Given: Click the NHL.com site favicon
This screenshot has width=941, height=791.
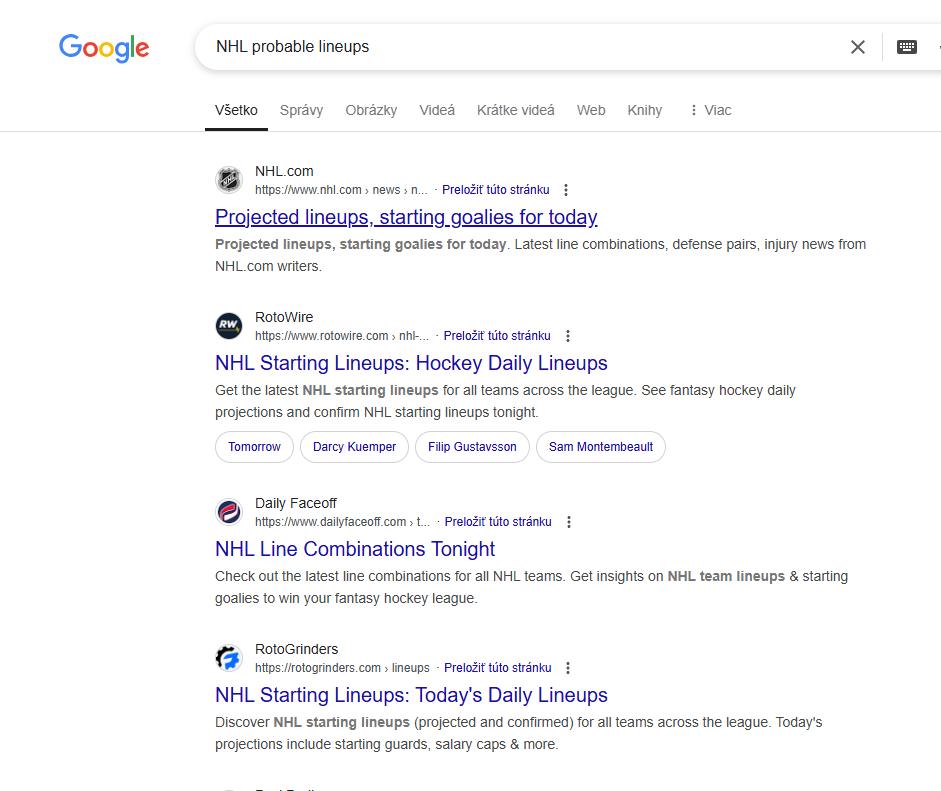Looking at the screenshot, I should pos(229,179).
